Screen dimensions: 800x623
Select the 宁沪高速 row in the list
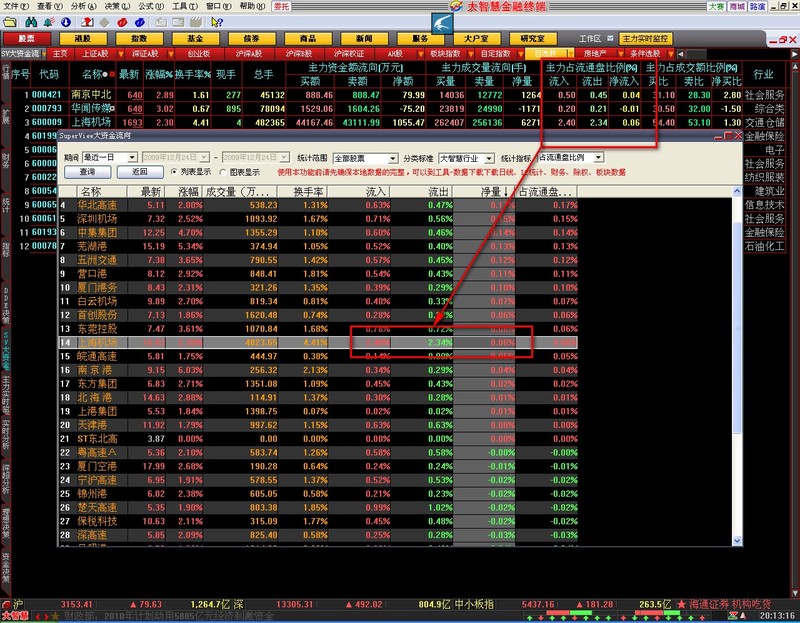coord(318,480)
